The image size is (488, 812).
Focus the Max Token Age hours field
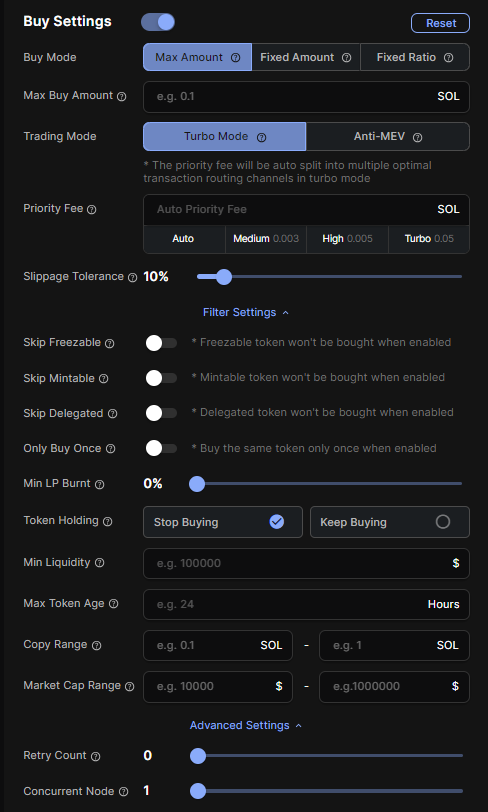[306, 604]
